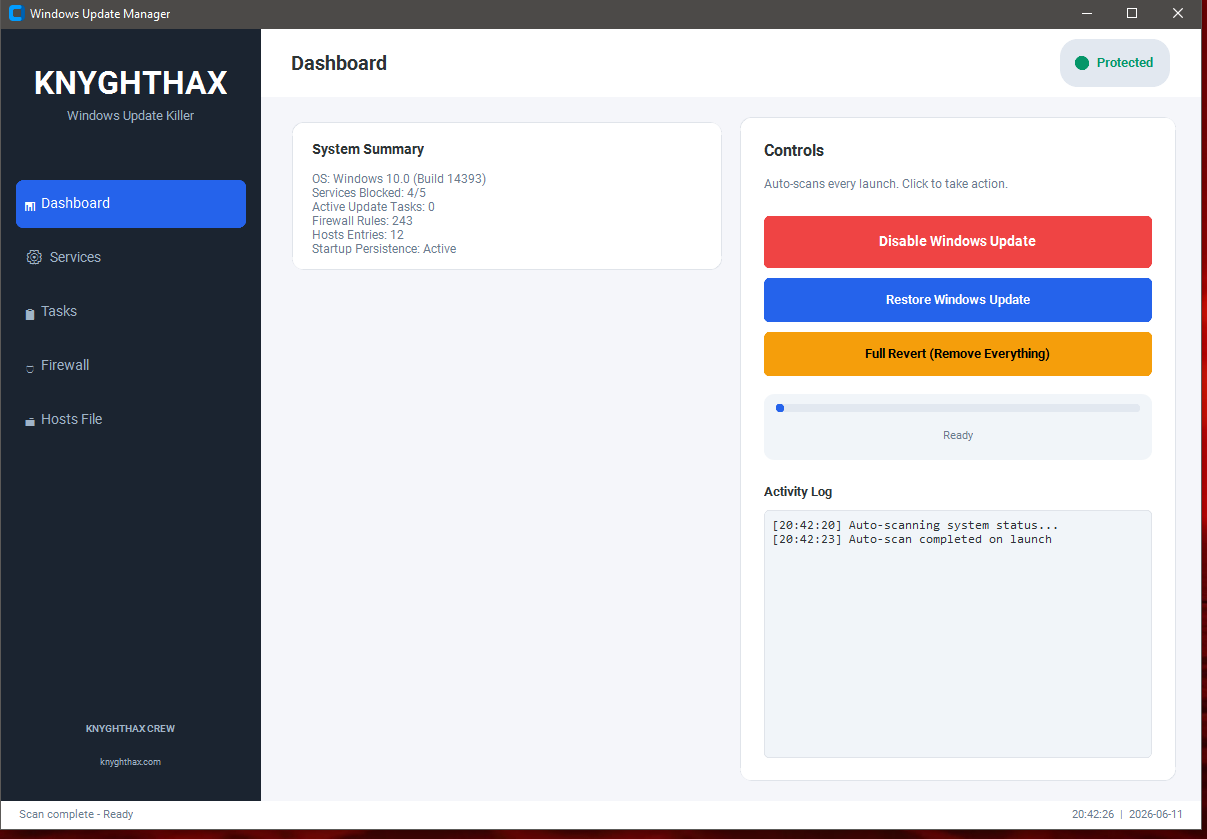Click the green Protected status dot
This screenshot has width=1207, height=839.
[1081, 63]
